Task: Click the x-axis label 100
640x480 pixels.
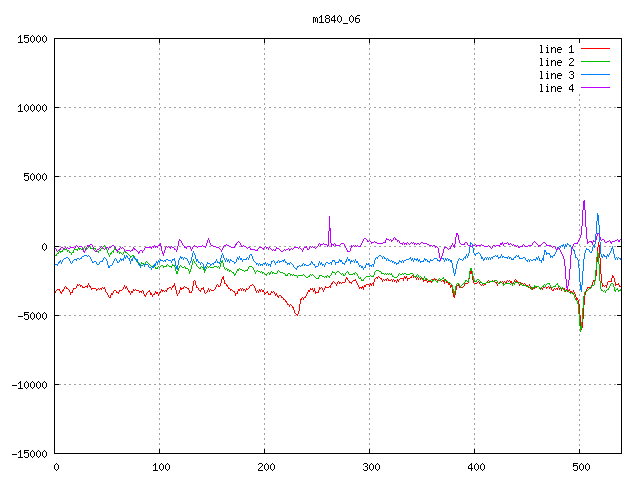Action: [x=161, y=467]
